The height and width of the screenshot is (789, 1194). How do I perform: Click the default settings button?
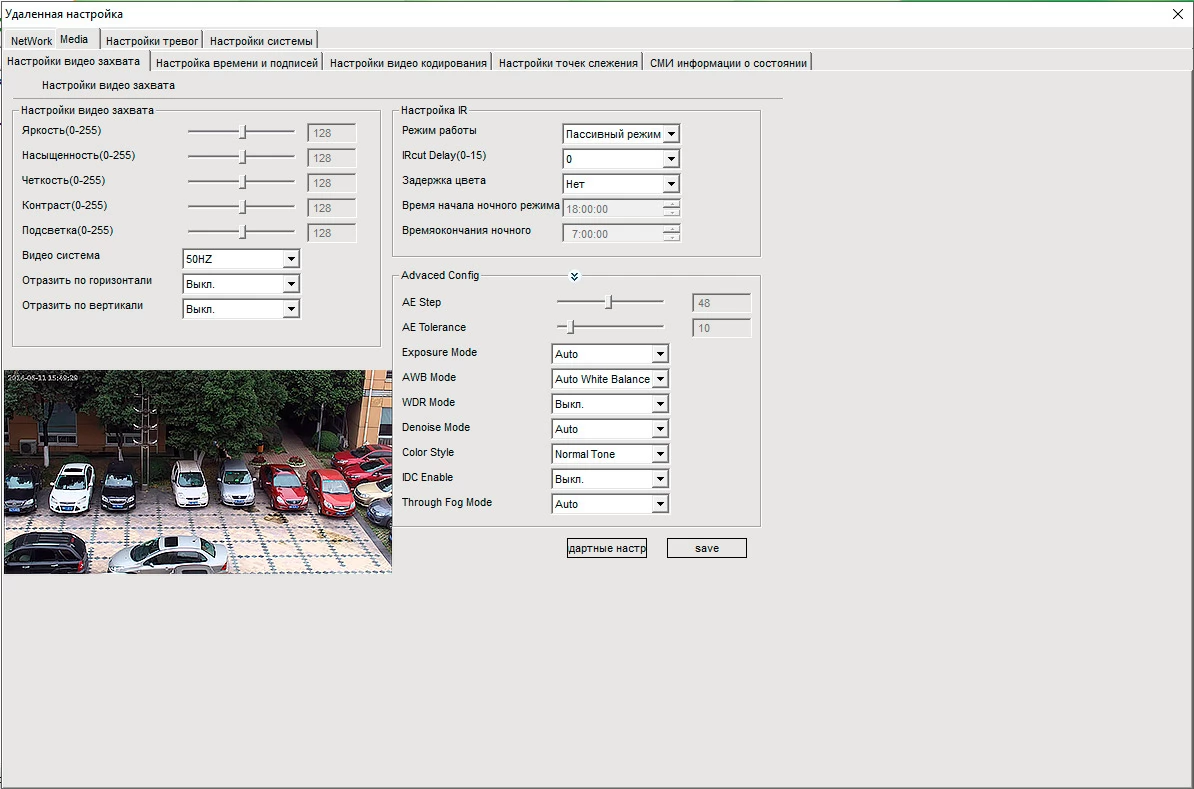[607, 548]
